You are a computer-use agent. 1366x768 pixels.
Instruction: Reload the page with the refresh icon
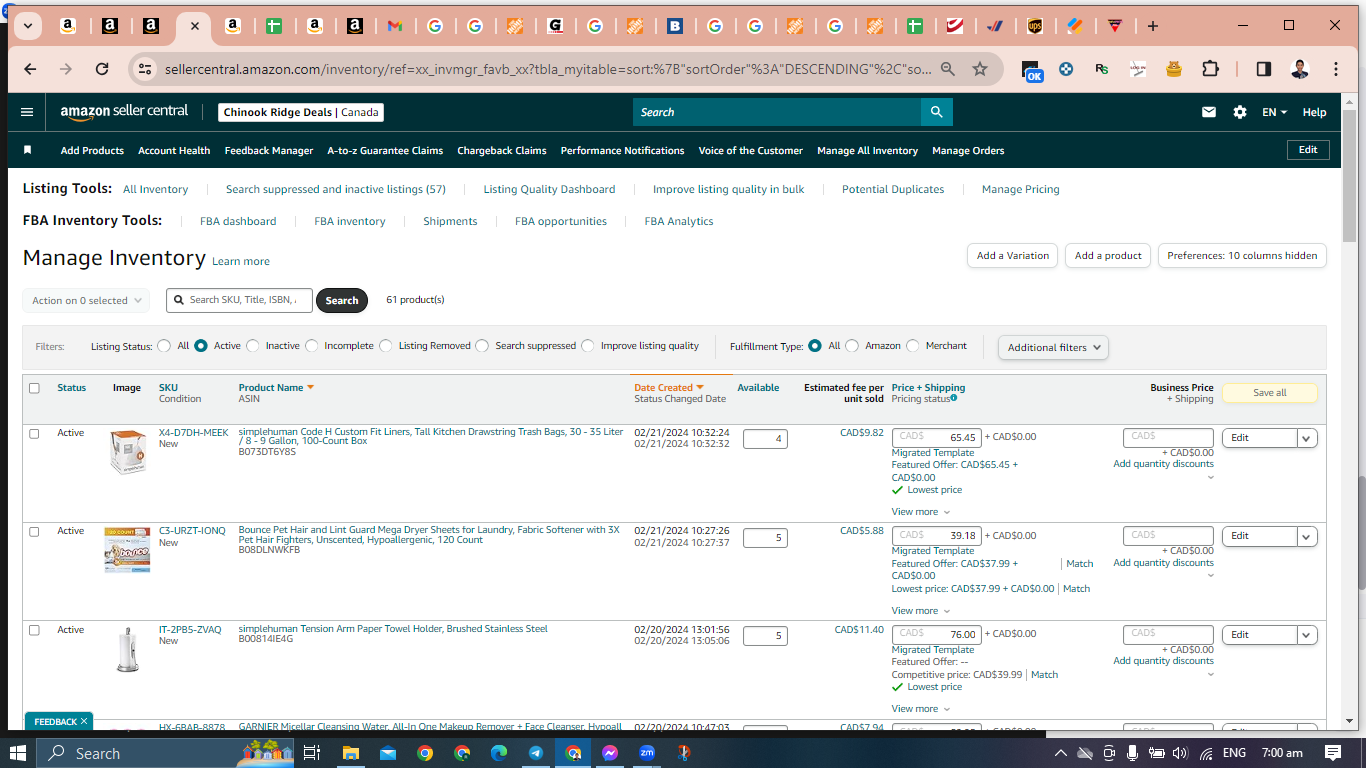coord(102,69)
